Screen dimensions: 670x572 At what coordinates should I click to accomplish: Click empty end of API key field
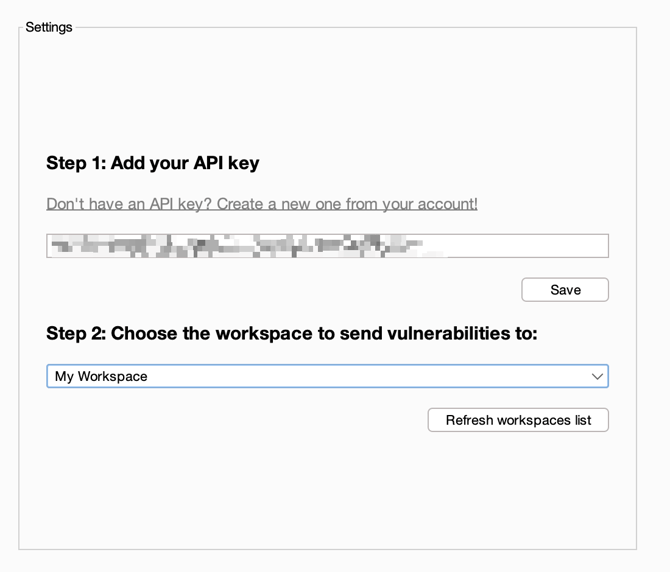click(x=526, y=246)
